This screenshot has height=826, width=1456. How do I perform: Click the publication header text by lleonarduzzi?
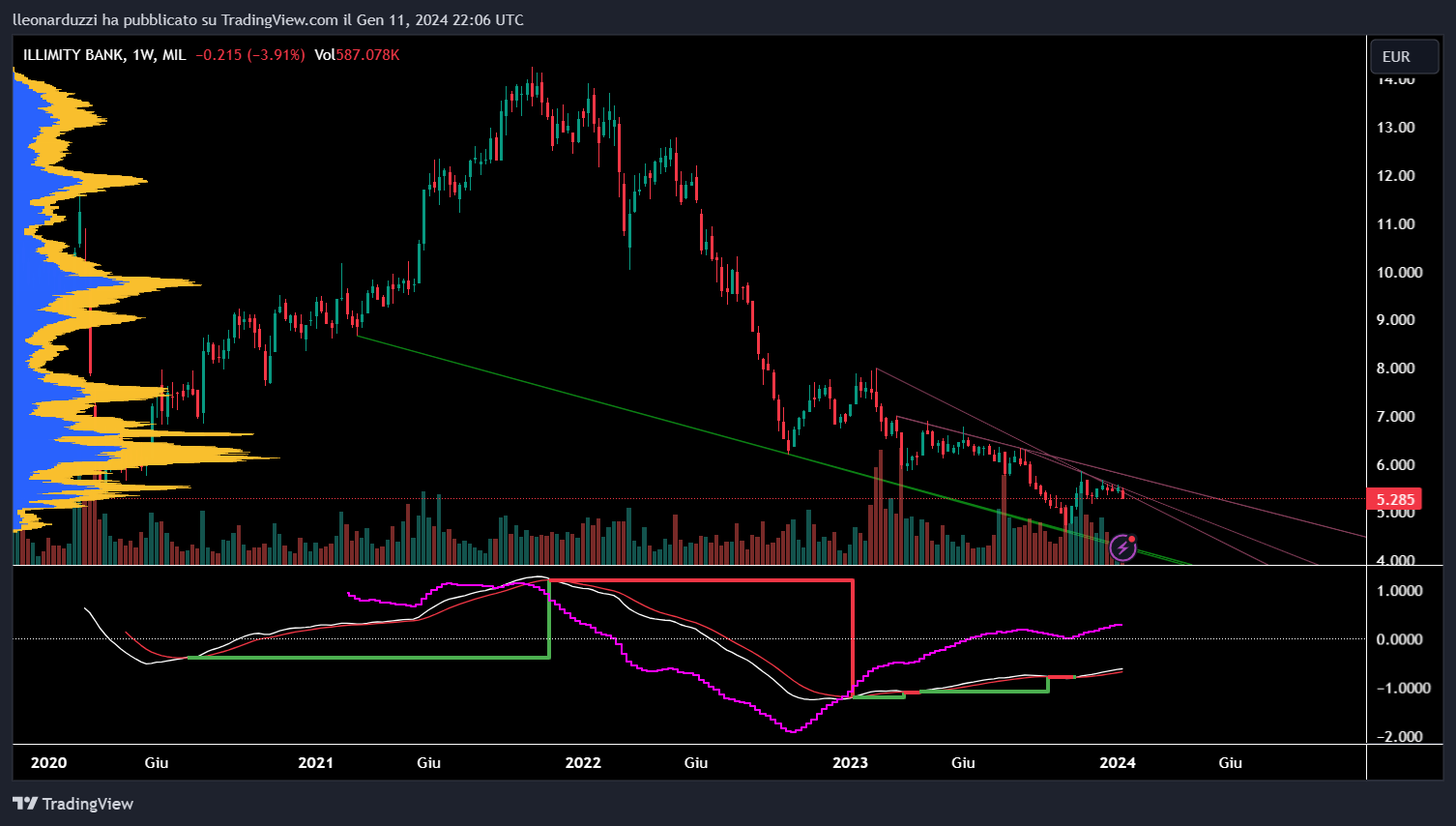(x=268, y=19)
